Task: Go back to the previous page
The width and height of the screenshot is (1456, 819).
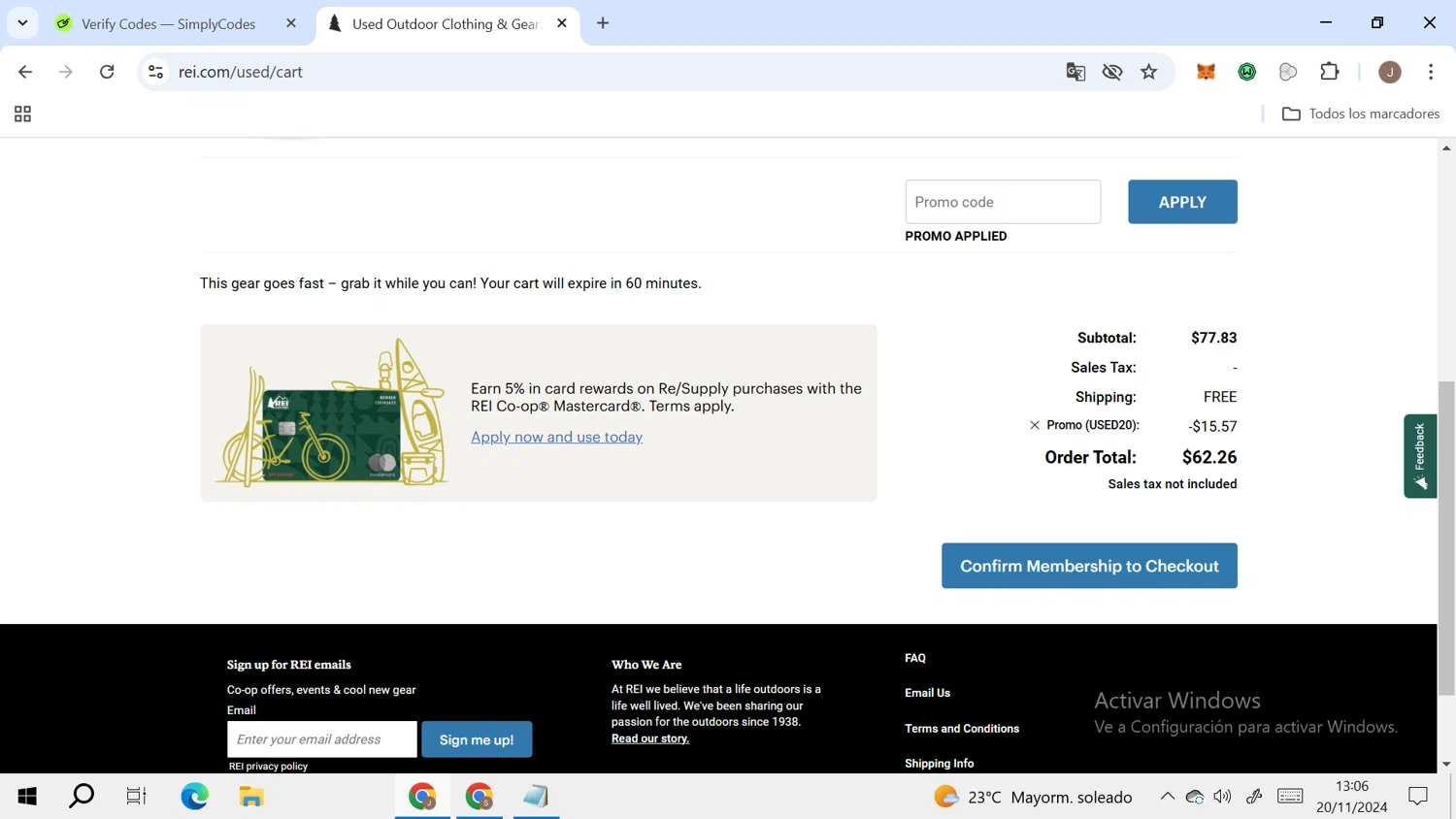Action: click(x=25, y=72)
